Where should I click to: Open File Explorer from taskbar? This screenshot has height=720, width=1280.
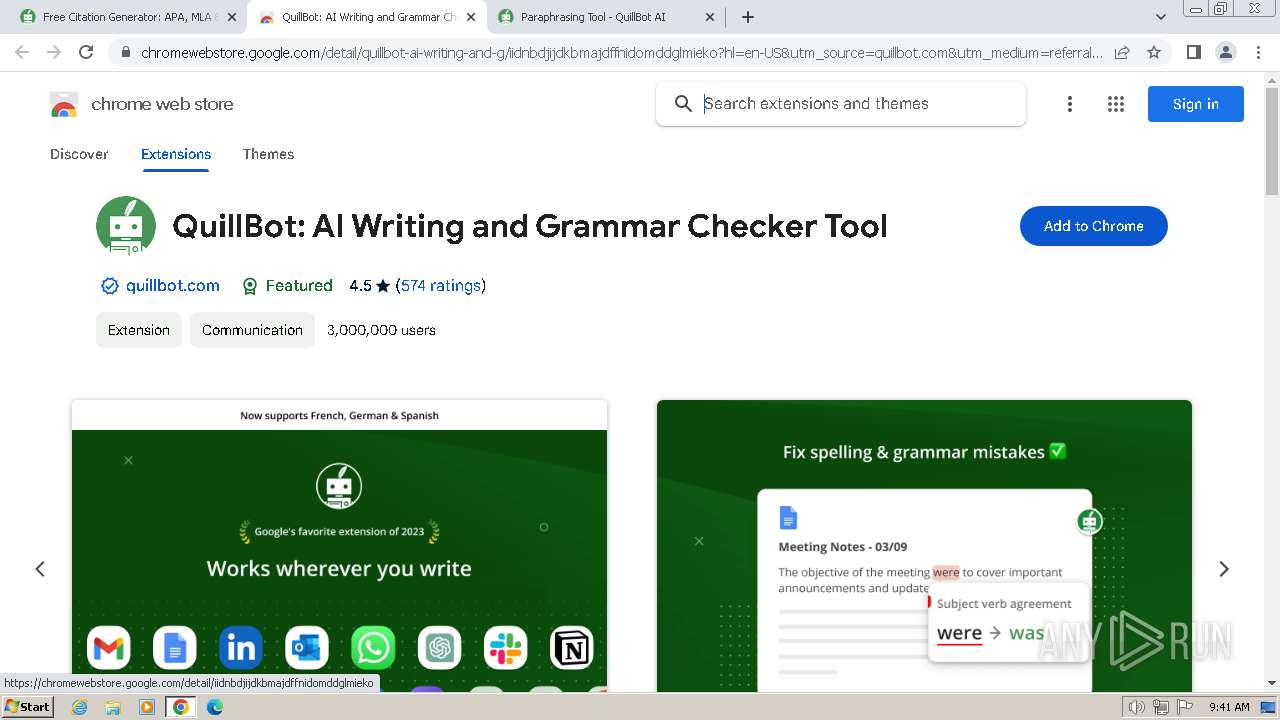coord(113,707)
